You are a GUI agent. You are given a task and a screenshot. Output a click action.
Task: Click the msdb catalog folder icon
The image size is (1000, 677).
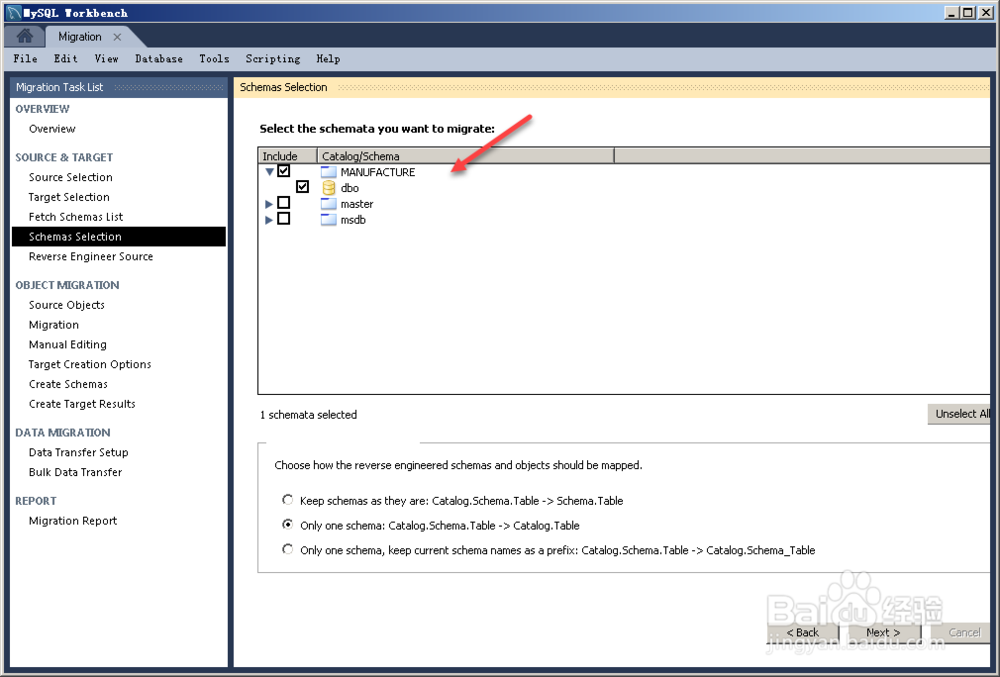click(328, 219)
